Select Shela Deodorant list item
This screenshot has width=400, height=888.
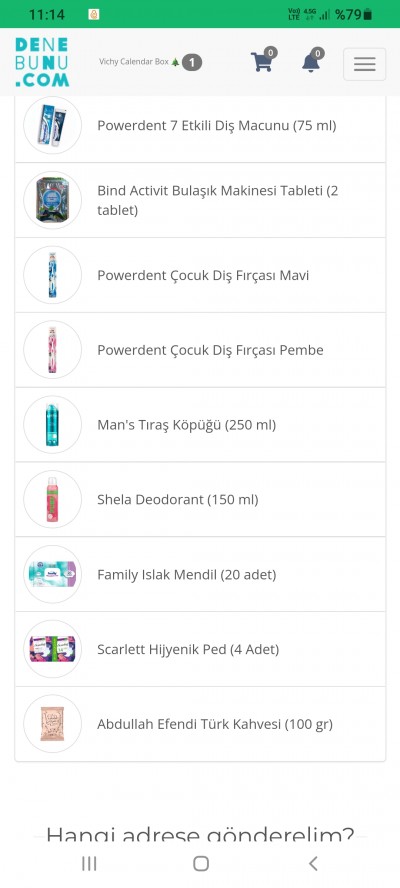click(x=200, y=500)
